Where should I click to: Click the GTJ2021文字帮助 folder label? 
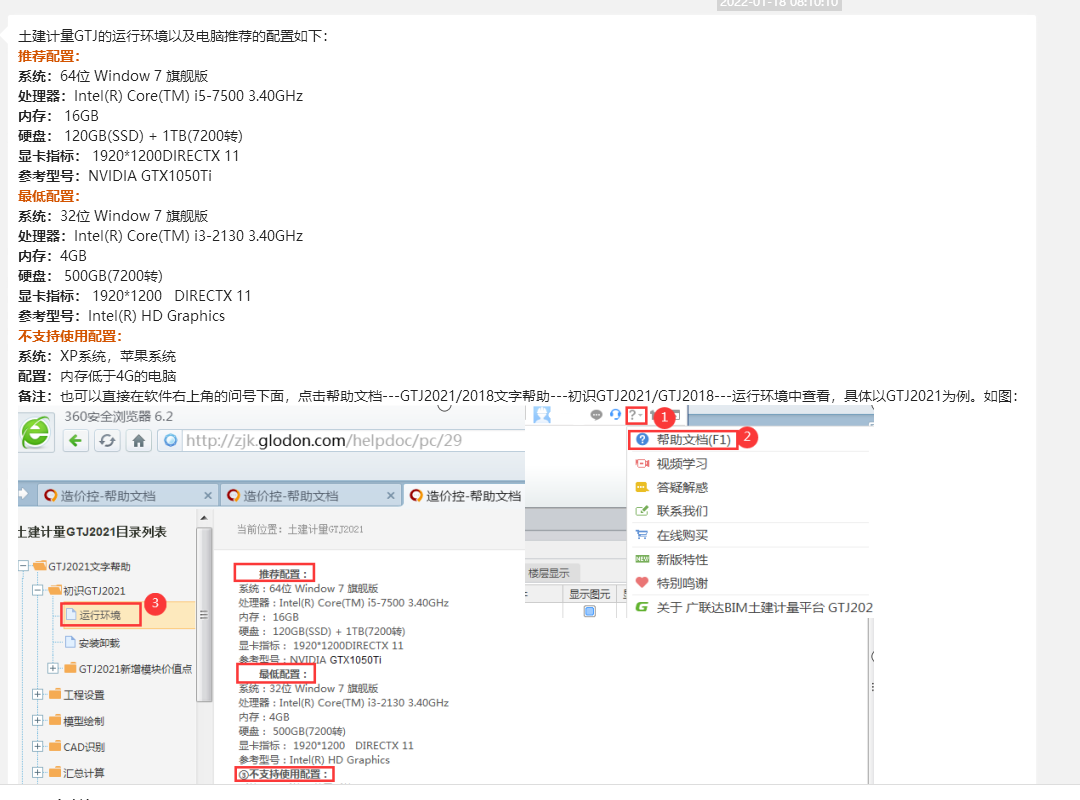click(x=89, y=566)
